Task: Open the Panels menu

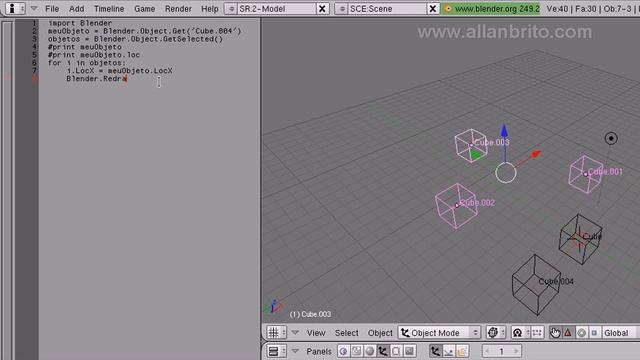Action: coord(319,351)
